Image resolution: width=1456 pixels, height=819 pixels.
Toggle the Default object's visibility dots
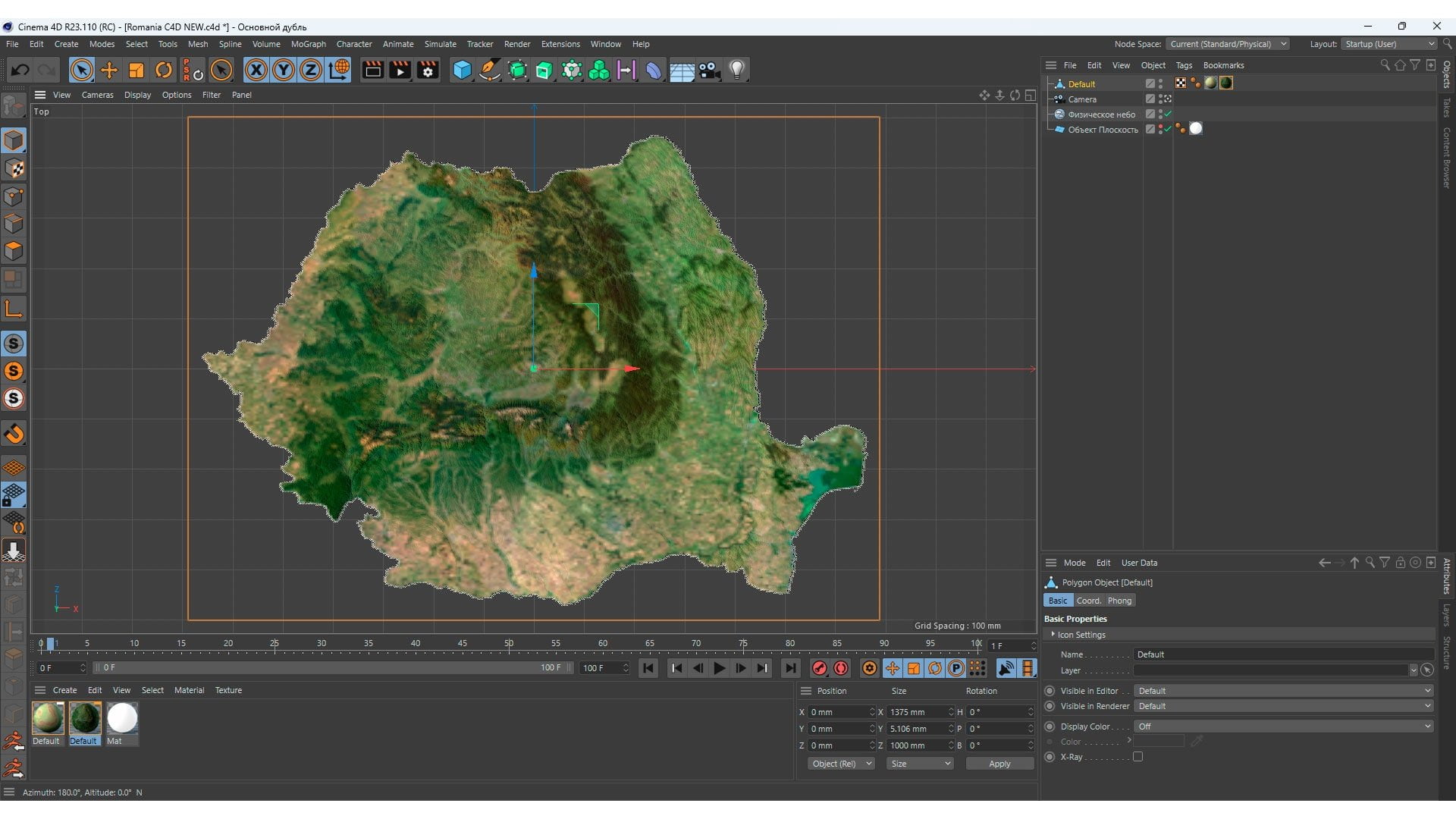1160,83
